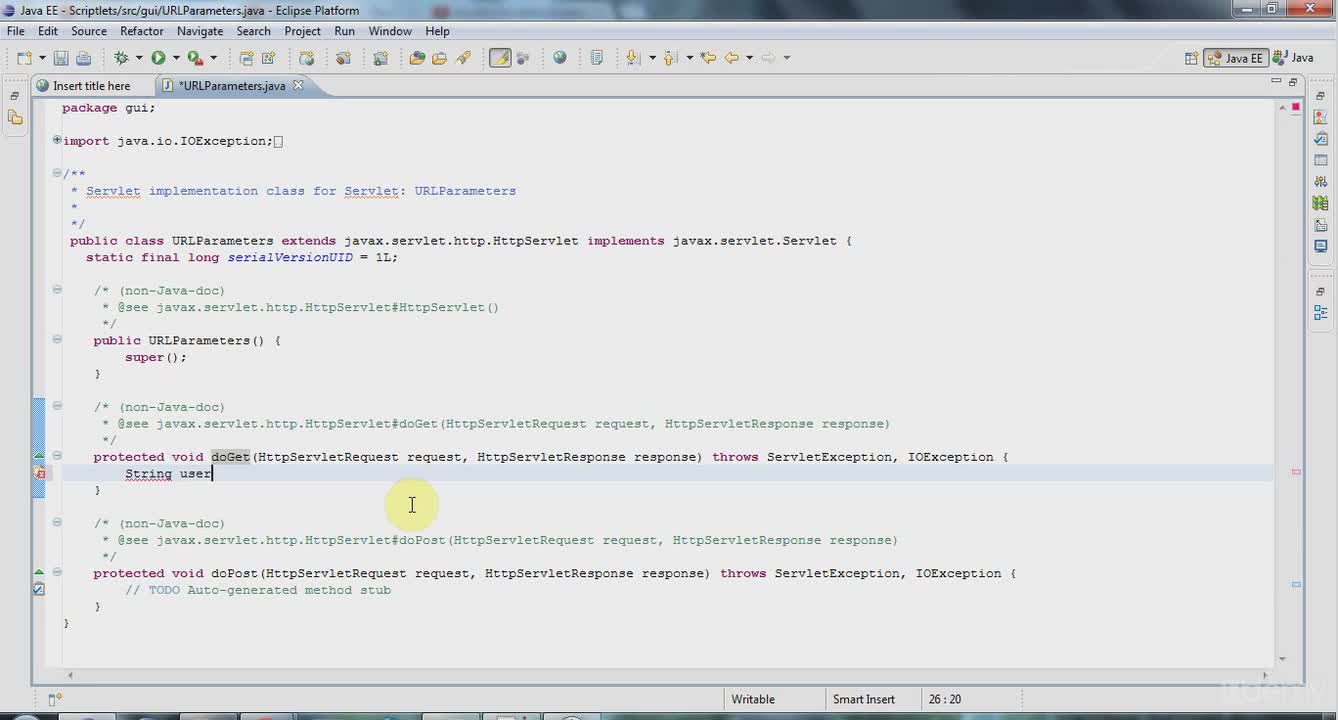The height and width of the screenshot is (720, 1338).
Task: Switch to the Java EE perspective
Action: click(1236, 58)
